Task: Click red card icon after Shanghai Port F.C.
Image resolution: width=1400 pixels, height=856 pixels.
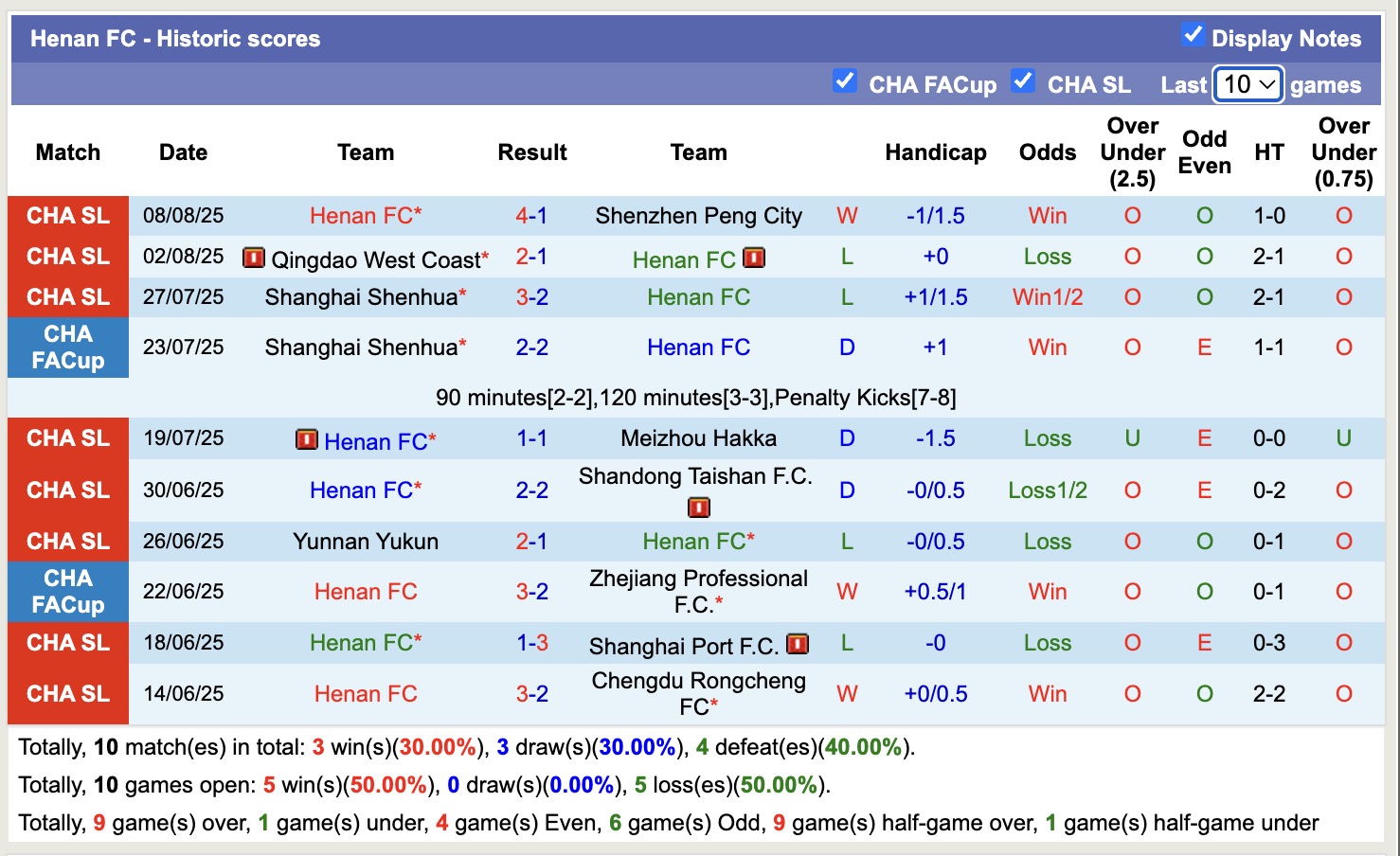Action: [x=799, y=643]
